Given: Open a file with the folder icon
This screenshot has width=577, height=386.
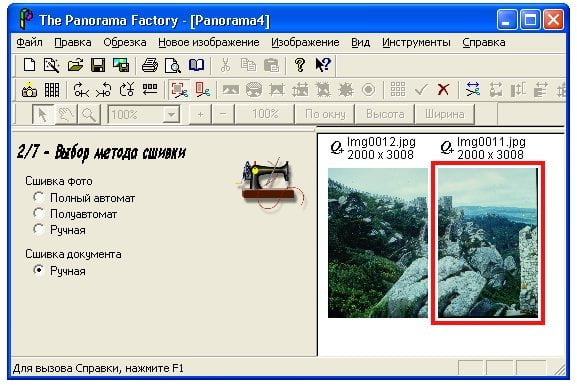Looking at the screenshot, I should [75, 65].
